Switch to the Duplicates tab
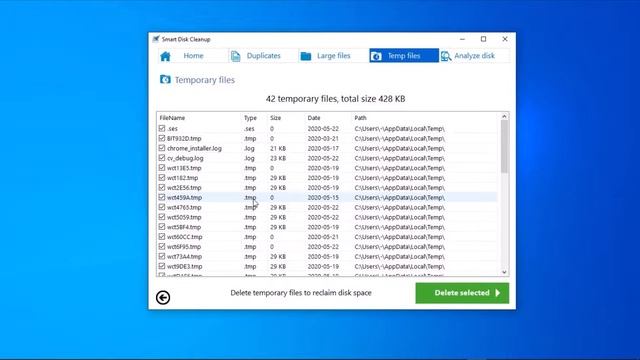 point(263,56)
